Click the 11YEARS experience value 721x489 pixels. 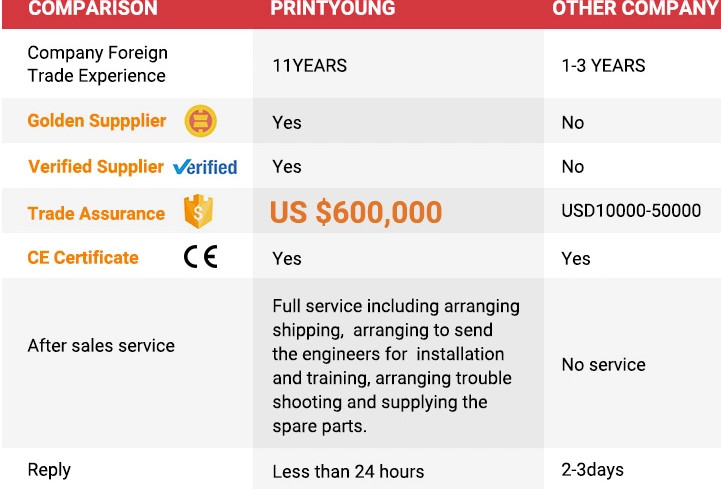(310, 66)
